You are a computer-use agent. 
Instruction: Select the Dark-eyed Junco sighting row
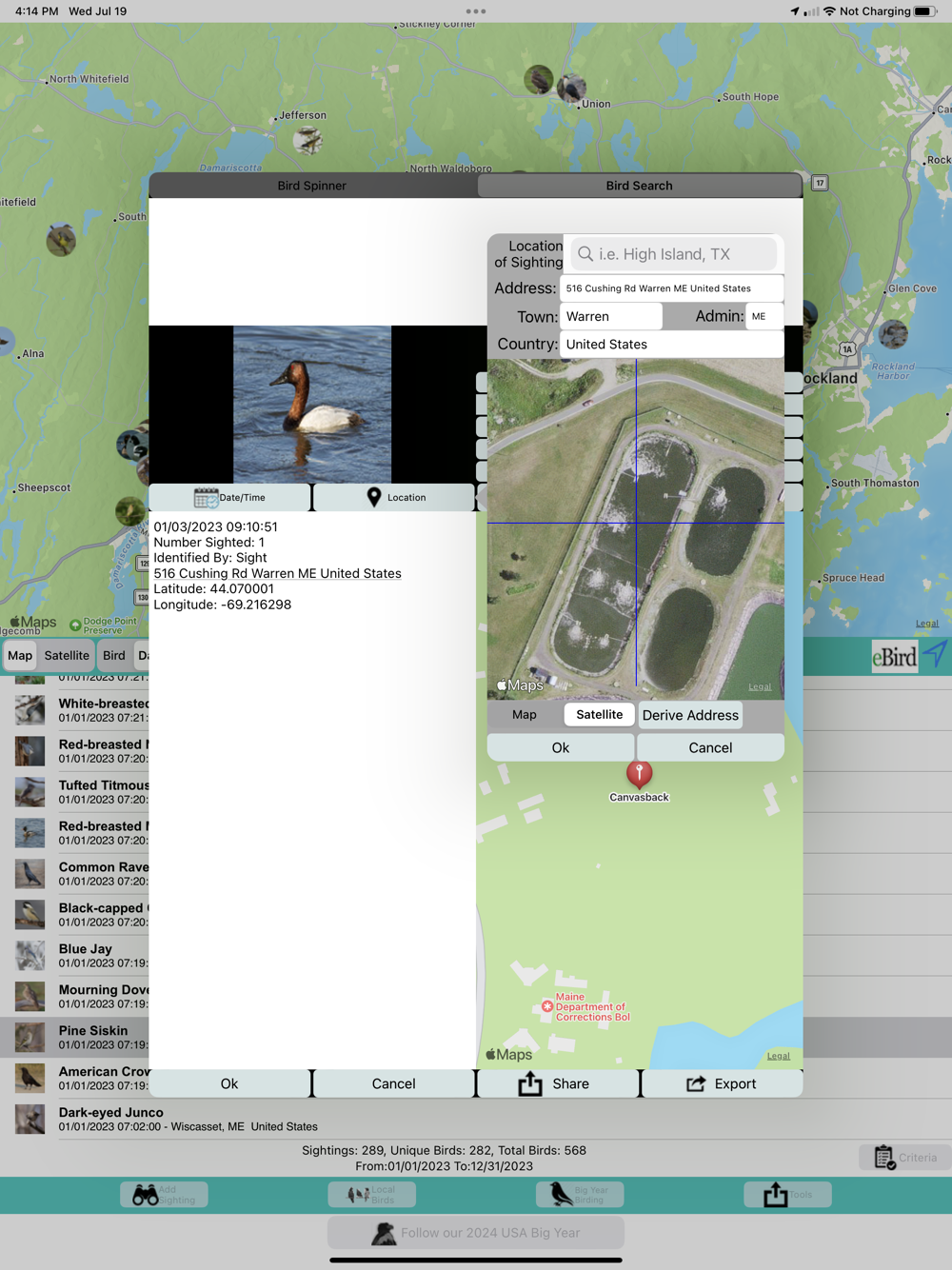pos(476,1119)
